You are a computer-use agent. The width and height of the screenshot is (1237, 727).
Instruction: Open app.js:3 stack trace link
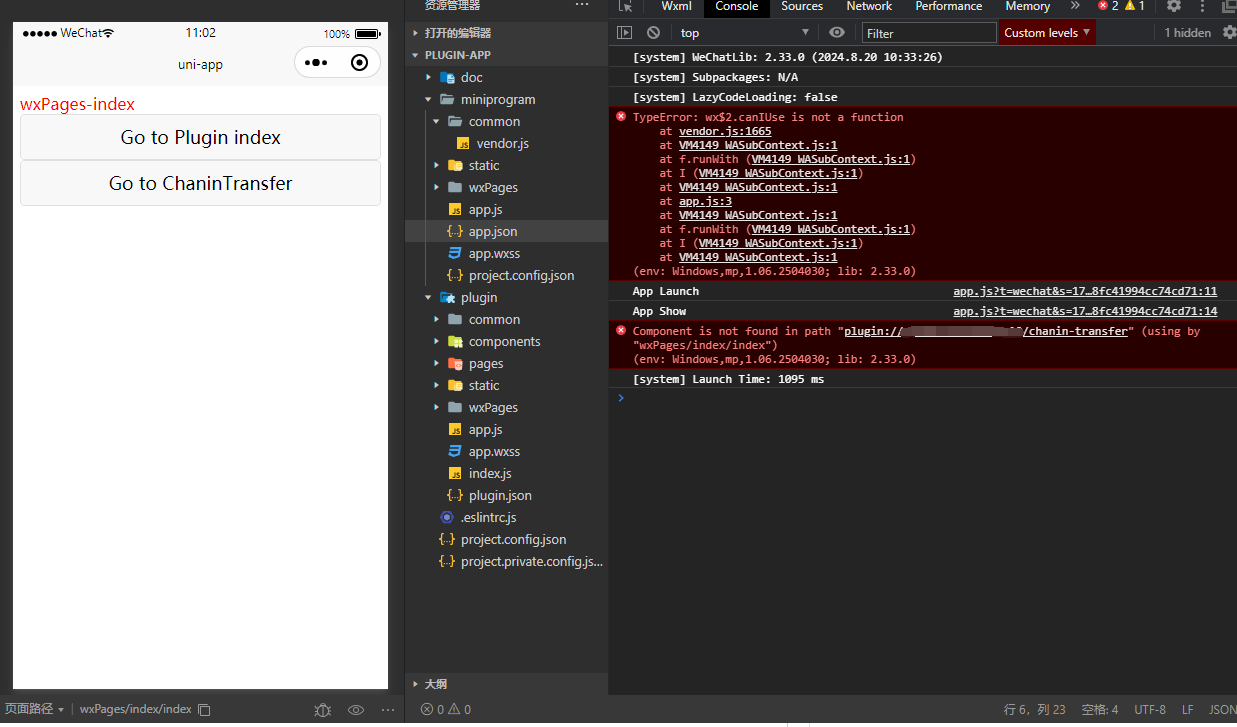(x=705, y=201)
